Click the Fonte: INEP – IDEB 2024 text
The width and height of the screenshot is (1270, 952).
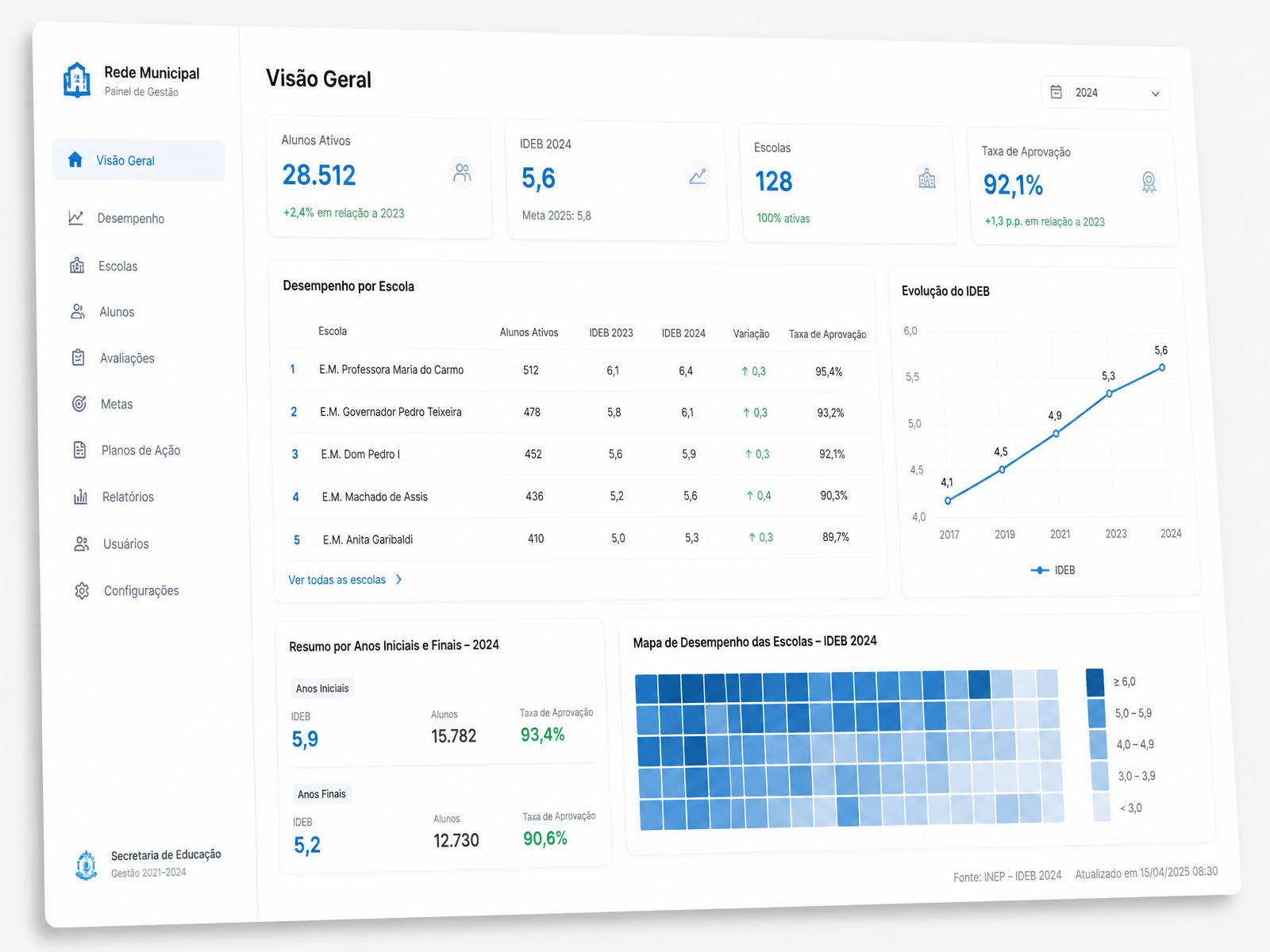pyautogui.click(x=1007, y=876)
